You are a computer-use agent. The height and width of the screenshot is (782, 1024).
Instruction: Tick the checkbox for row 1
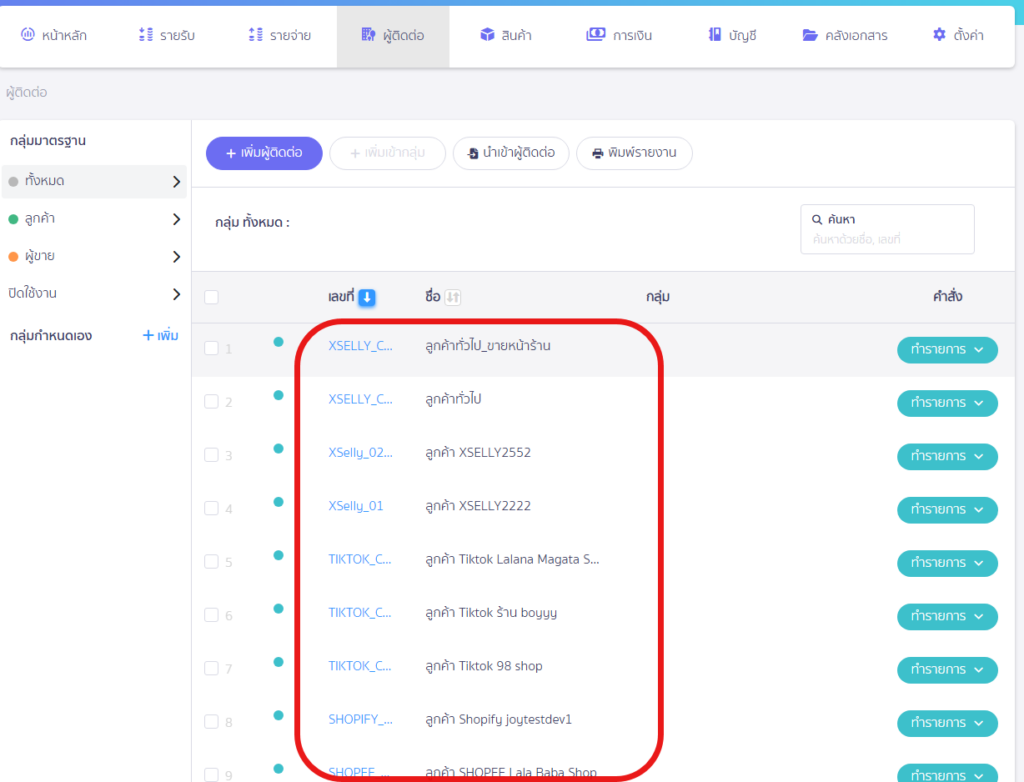click(211, 348)
